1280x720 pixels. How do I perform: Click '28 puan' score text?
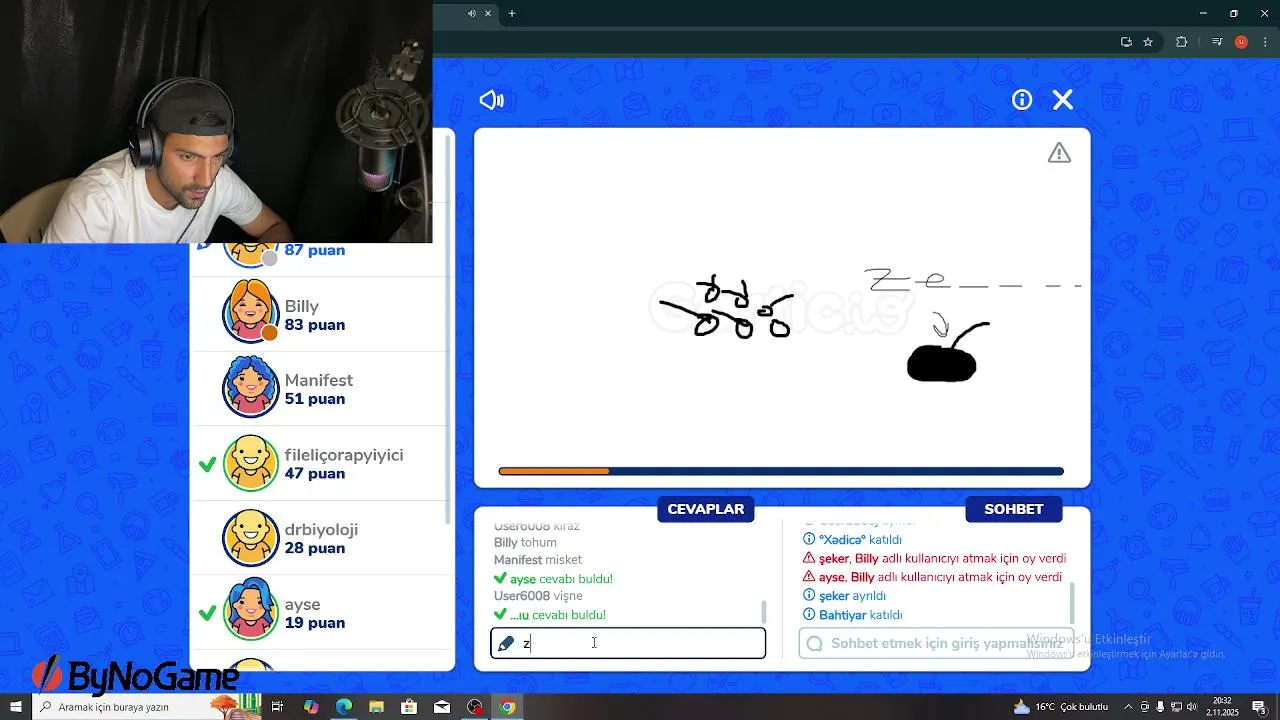point(315,548)
